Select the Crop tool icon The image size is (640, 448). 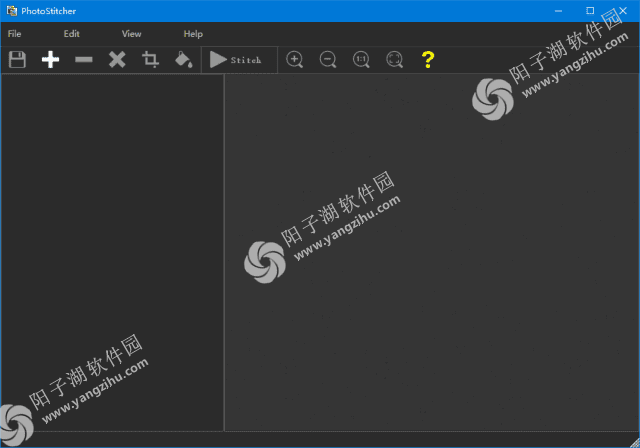[x=150, y=60]
